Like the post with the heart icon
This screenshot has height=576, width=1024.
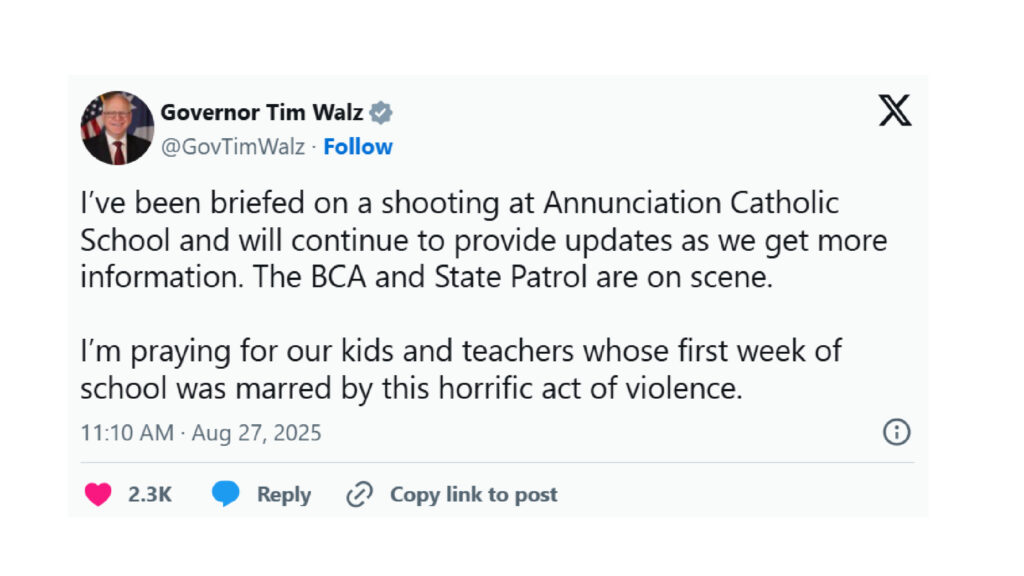(x=97, y=494)
